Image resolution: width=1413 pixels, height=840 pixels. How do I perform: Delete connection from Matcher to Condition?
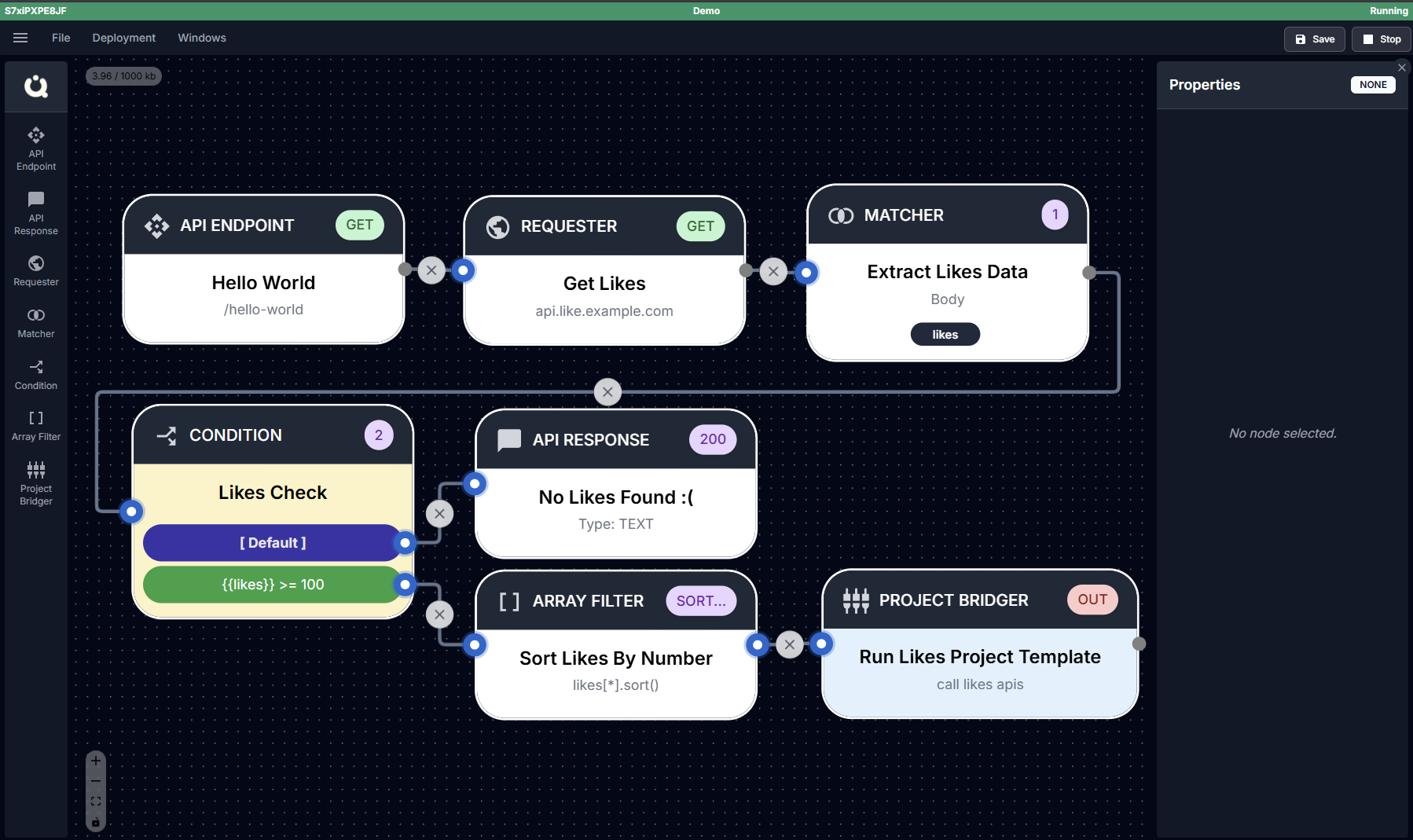[x=607, y=392]
